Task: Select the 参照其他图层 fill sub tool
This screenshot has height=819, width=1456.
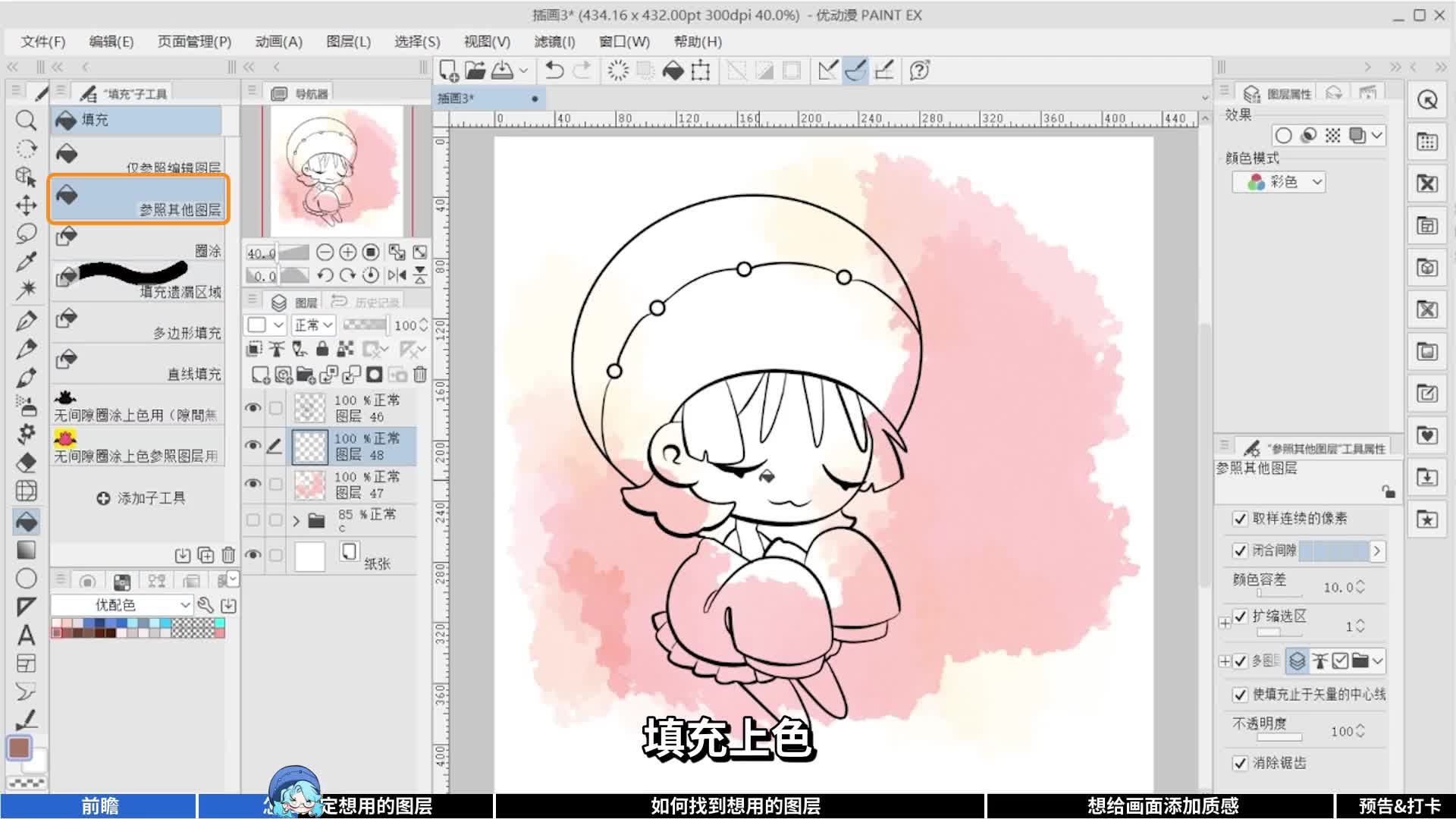Action: coord(138,199)
